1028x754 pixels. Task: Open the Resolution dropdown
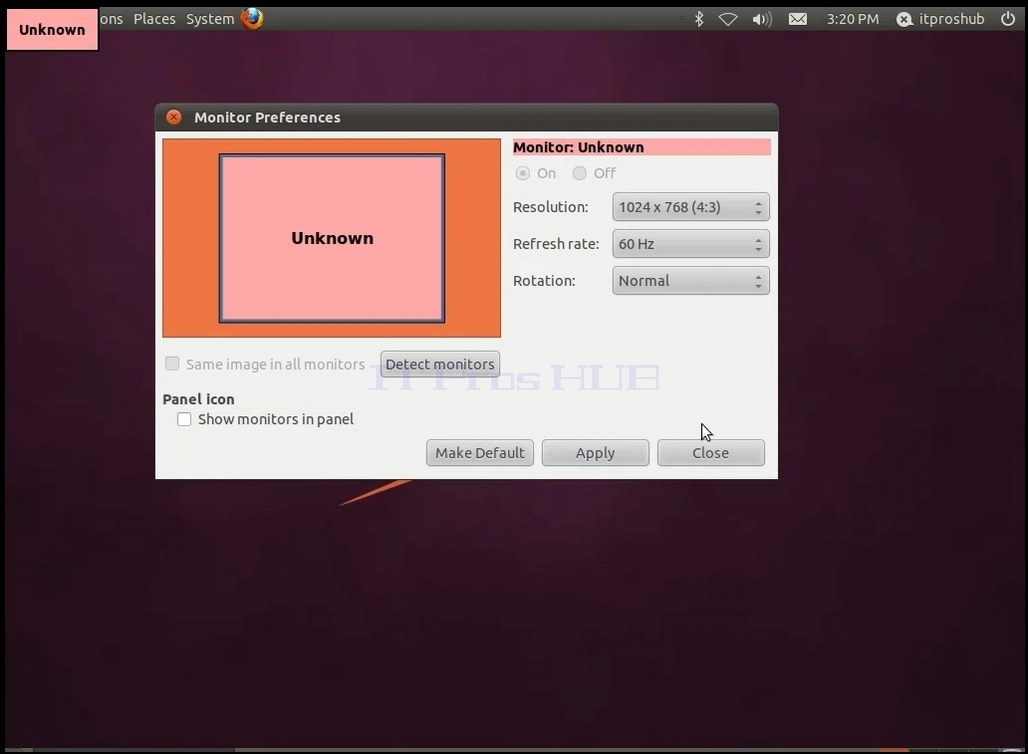click(x=691, y=207)
